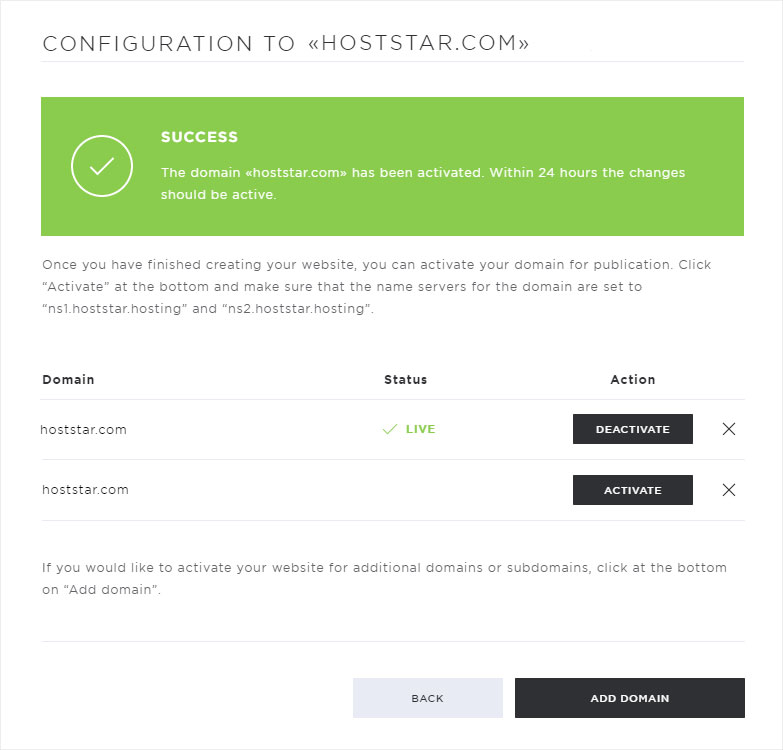Click the green checkmark beside LIVE
The image size is (783, 750).
(390, 429)
